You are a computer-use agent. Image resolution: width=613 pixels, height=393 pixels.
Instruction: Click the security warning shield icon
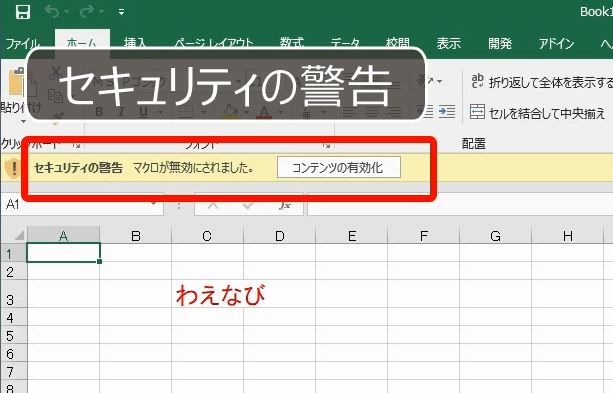click(13, 168)
